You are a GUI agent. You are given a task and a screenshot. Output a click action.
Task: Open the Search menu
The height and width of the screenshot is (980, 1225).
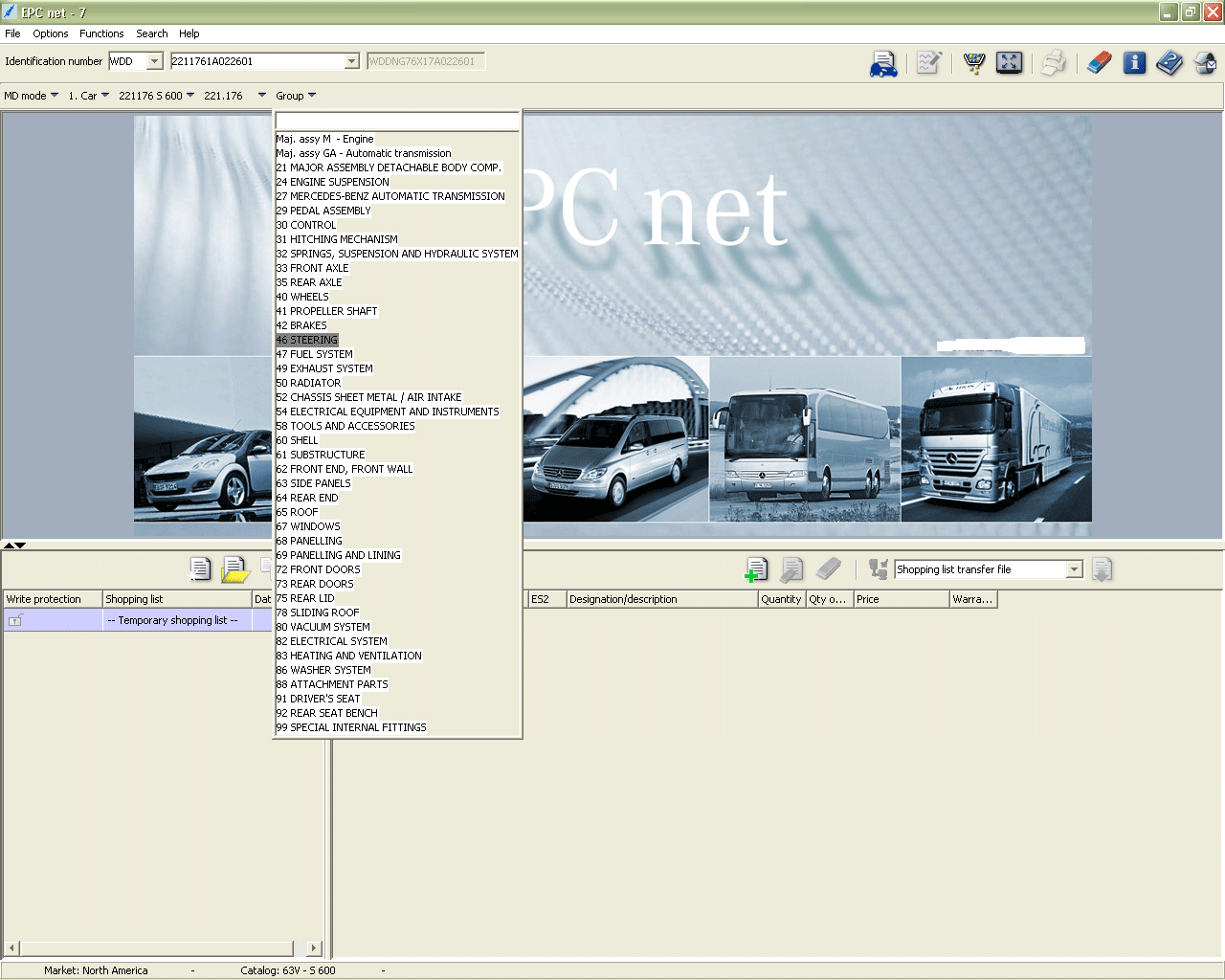tap(152, 33)
